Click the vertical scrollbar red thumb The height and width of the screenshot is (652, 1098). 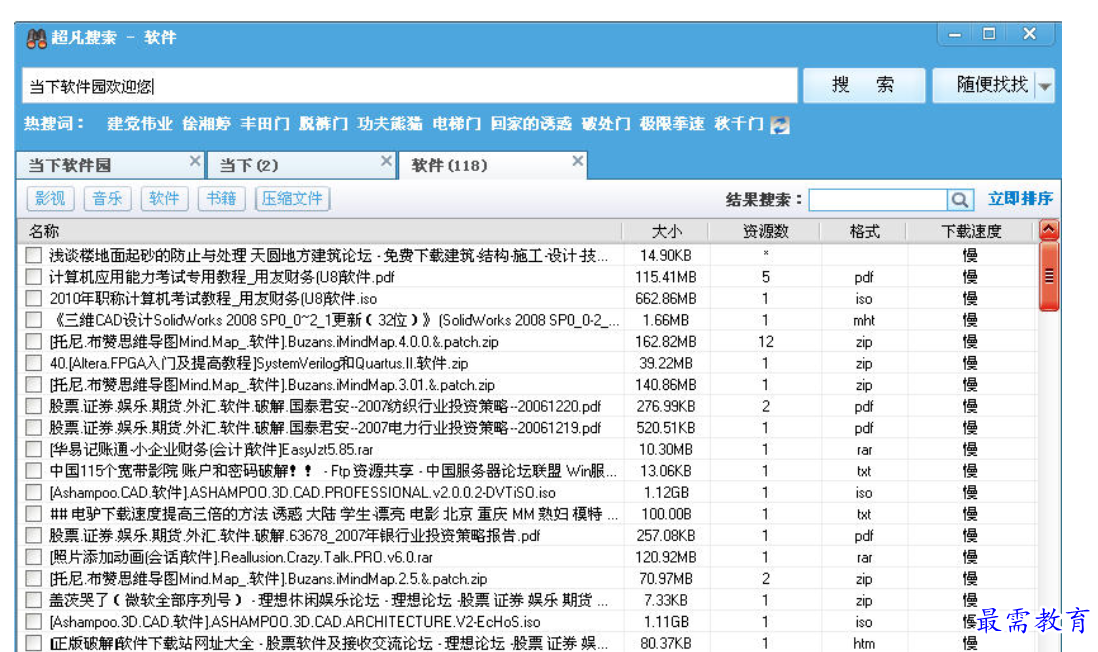[x=1048, y=276]
